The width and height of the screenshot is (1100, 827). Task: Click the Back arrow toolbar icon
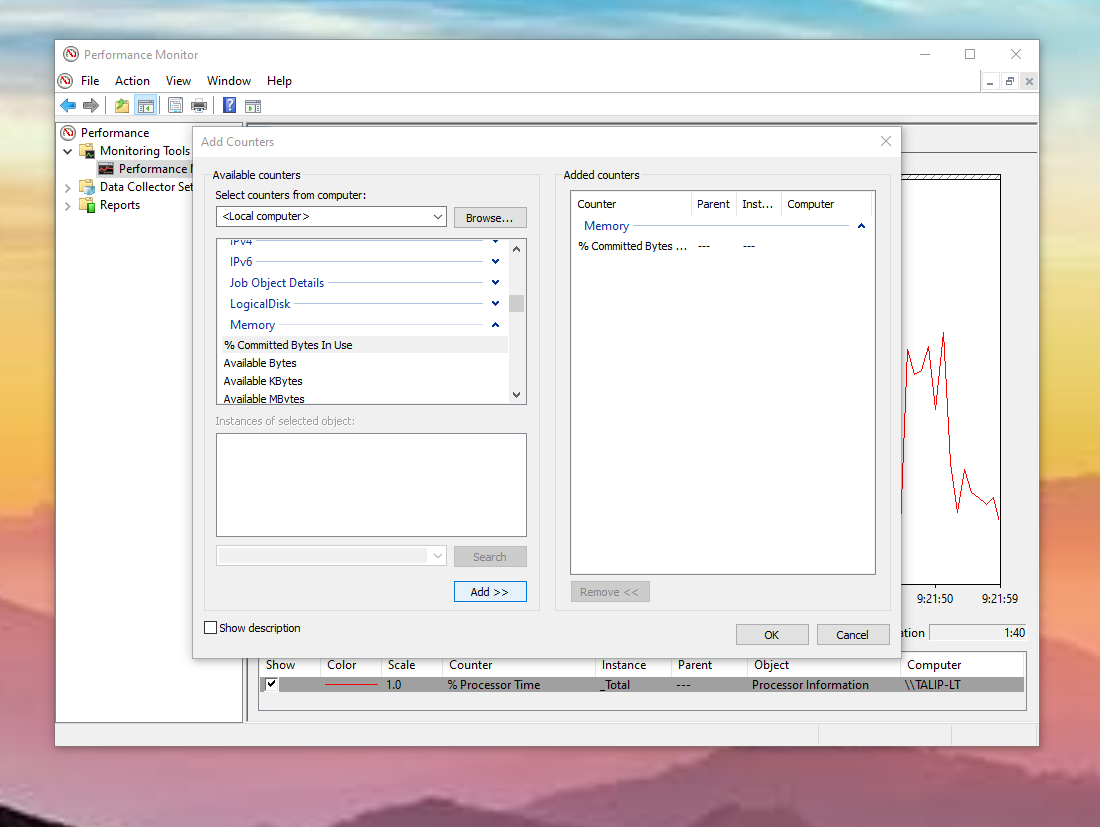68,106
